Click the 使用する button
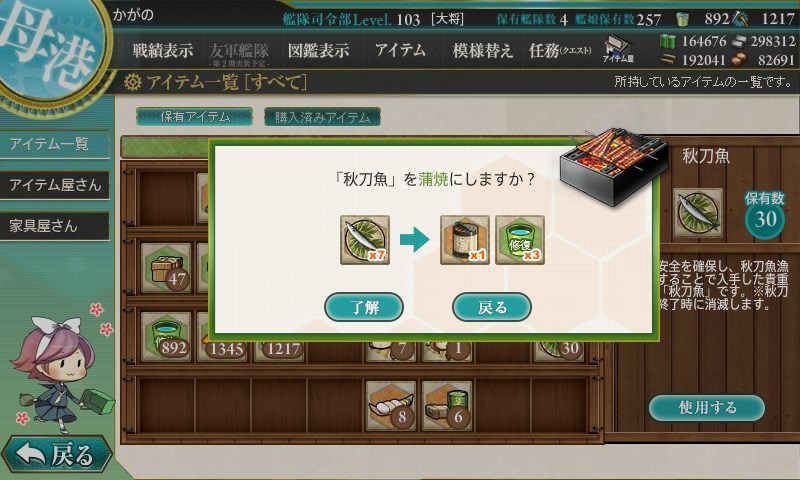This screenshot has width=800, height=480. (707, 407)
